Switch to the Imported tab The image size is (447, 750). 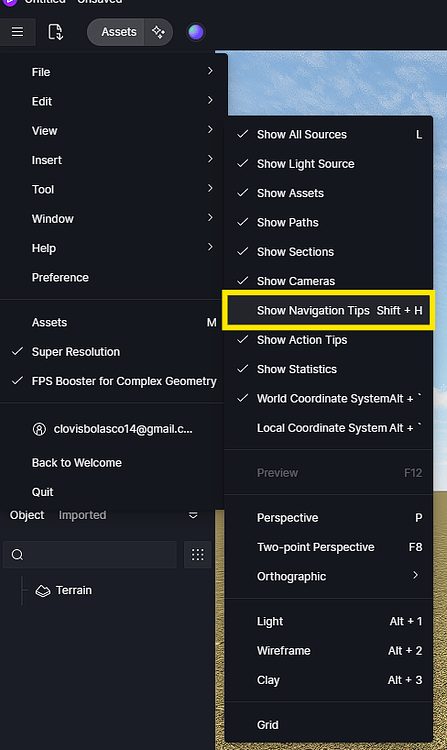click(82, 515)
